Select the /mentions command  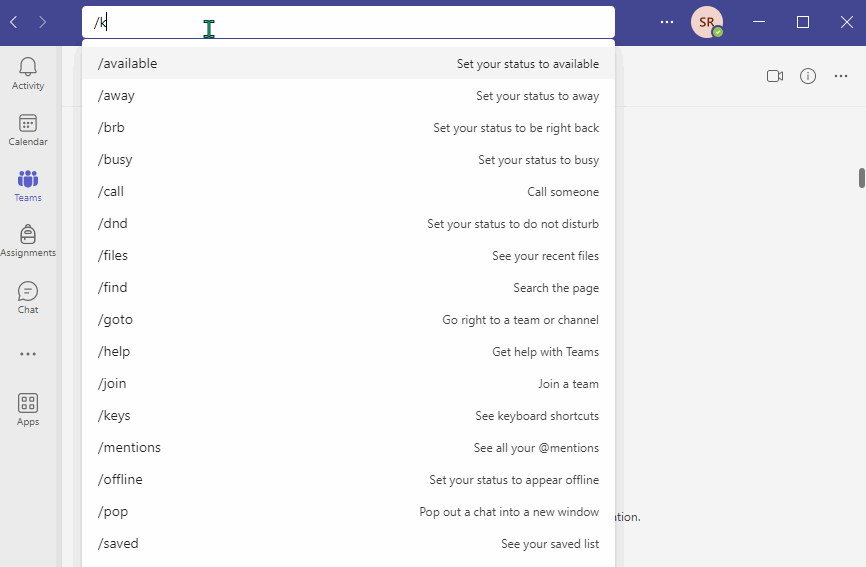(348, 448)
